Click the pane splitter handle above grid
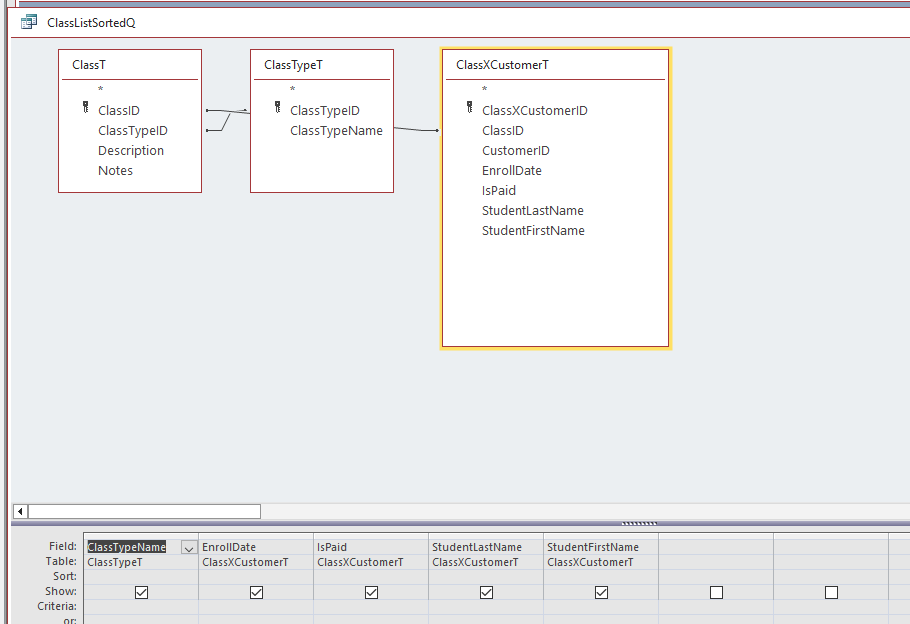The image size is (910, 624). point(639,523)
